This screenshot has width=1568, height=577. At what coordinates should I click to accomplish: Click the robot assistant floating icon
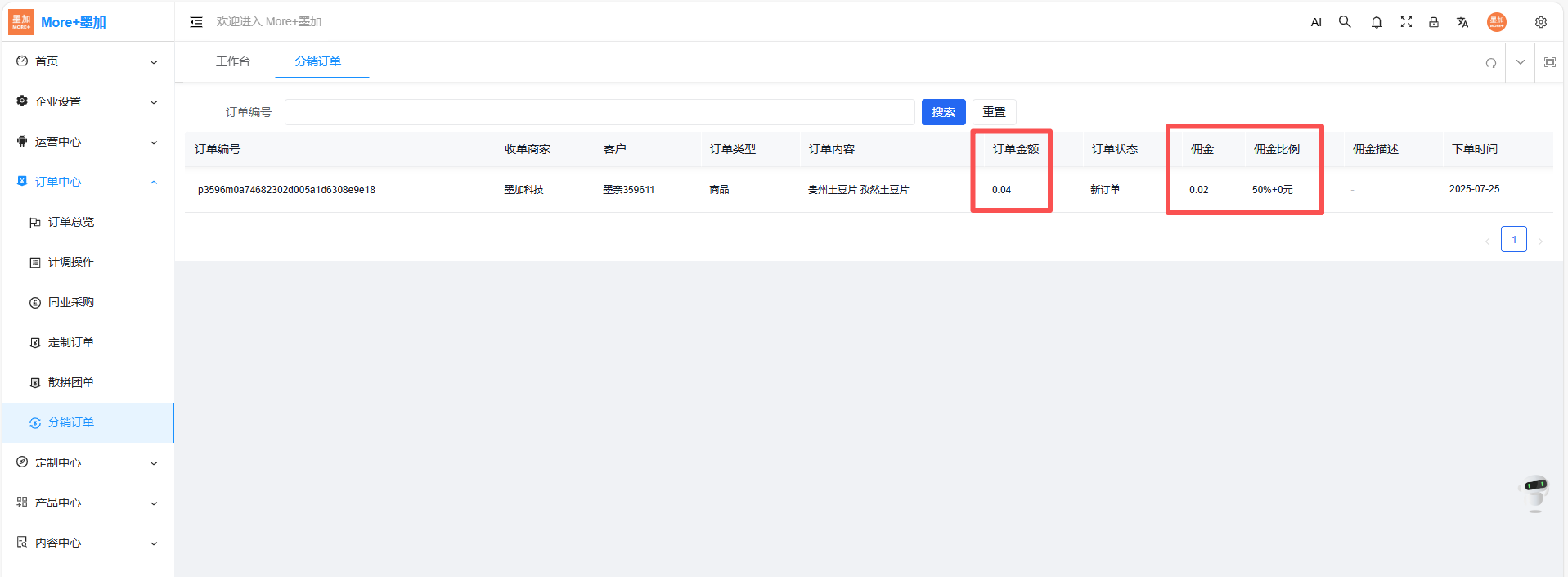1534,493
